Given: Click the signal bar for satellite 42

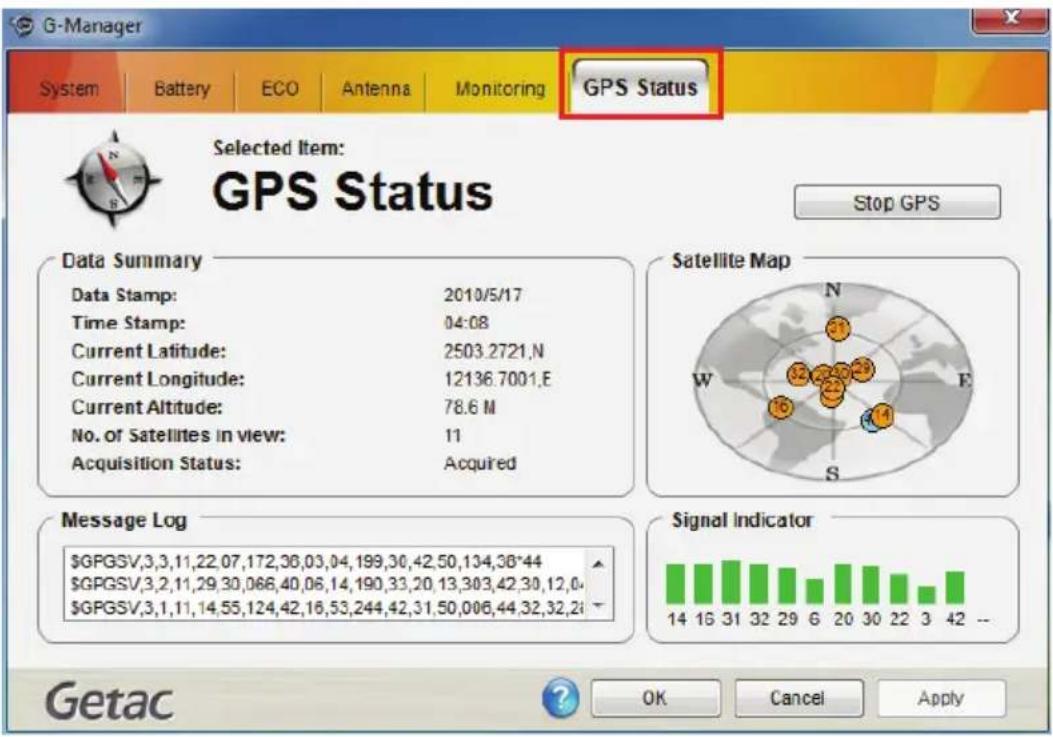Looking at the screenshot, I should [x=955, y=588].
